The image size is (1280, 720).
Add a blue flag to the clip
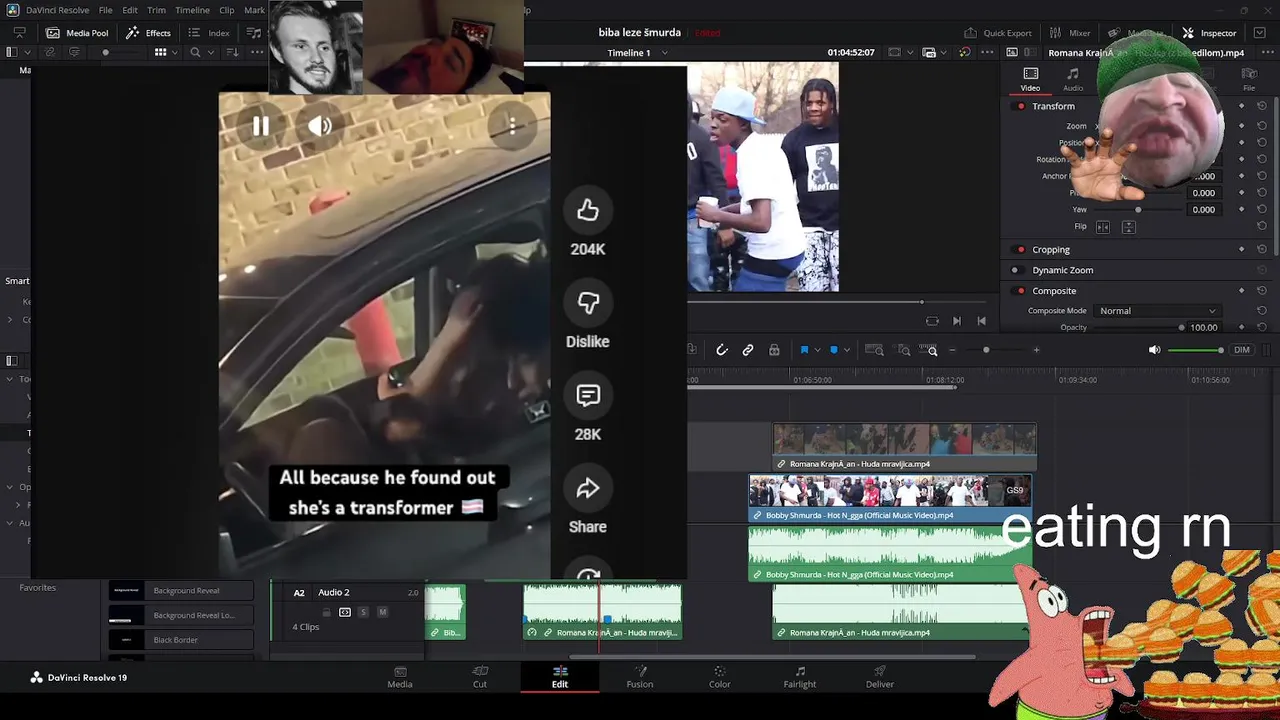[x=804, y=350]
